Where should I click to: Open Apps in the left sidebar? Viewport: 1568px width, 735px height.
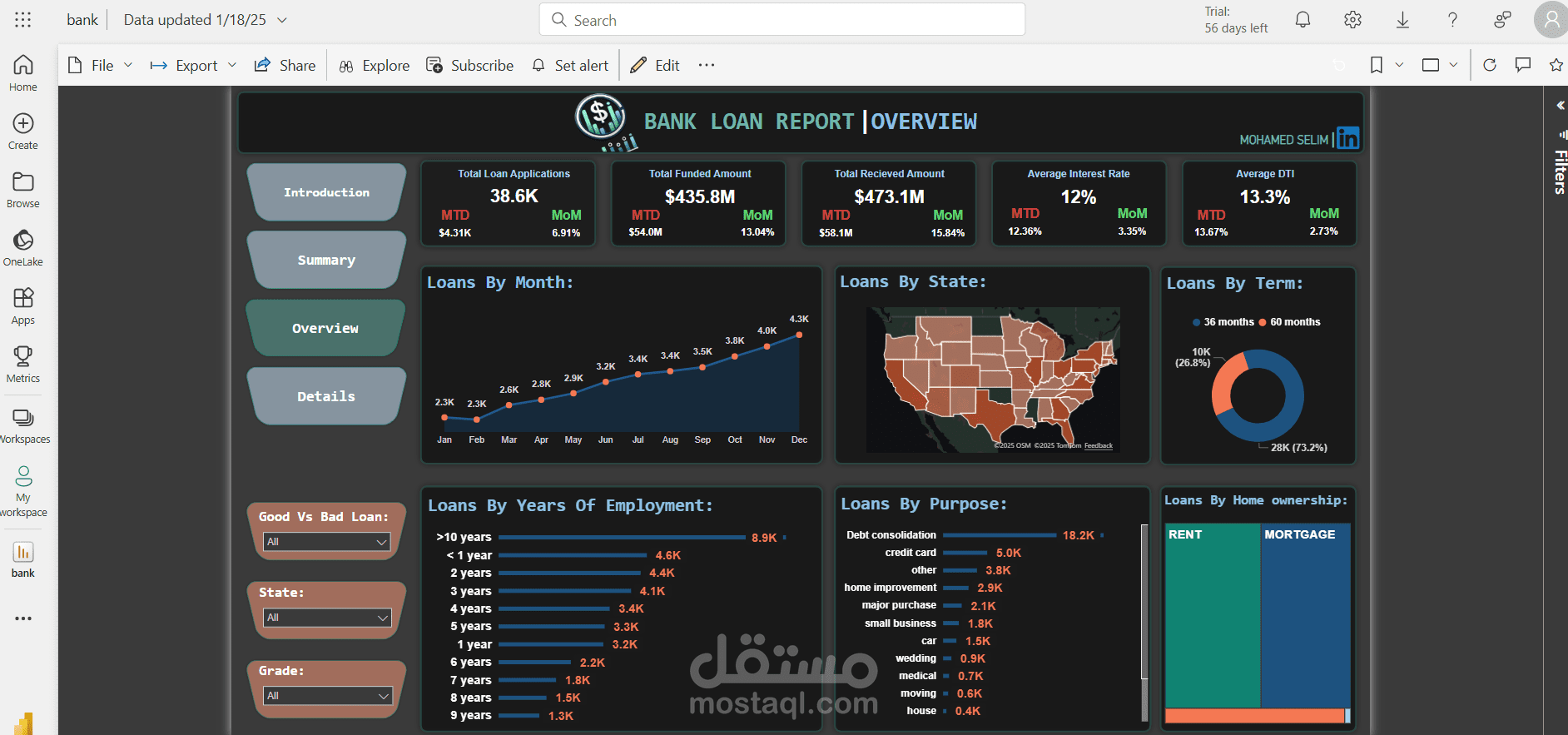tap(23, 306)
